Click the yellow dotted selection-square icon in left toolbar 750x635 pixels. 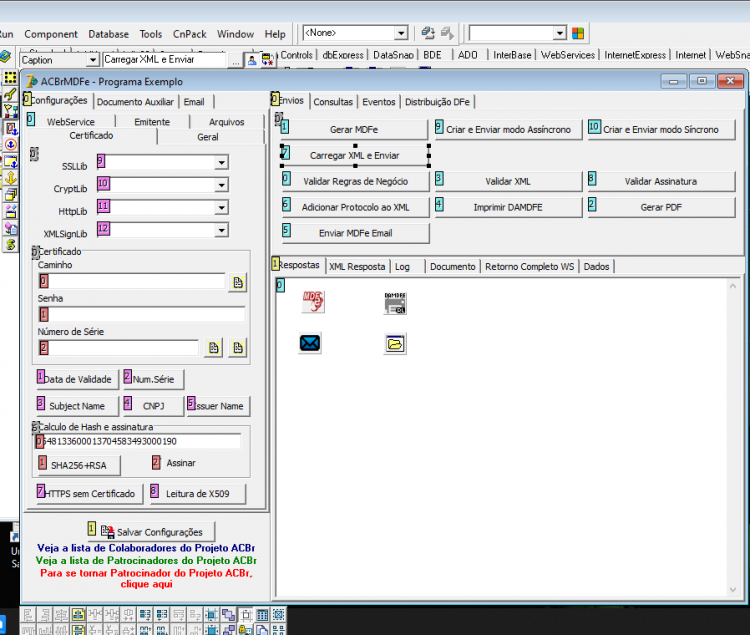tap(11, 78)
